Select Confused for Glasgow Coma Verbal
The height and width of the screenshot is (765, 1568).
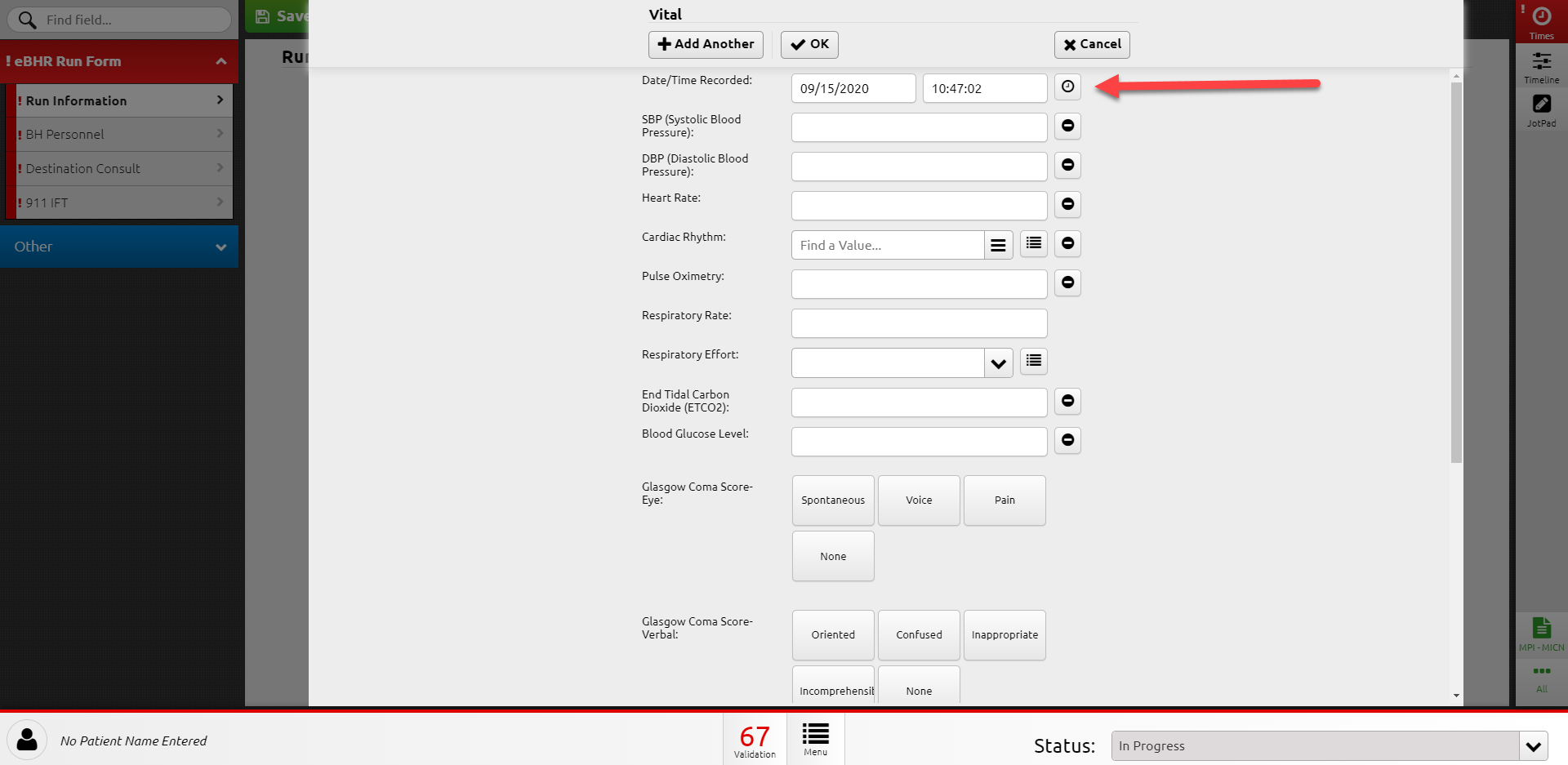(919, 634)
